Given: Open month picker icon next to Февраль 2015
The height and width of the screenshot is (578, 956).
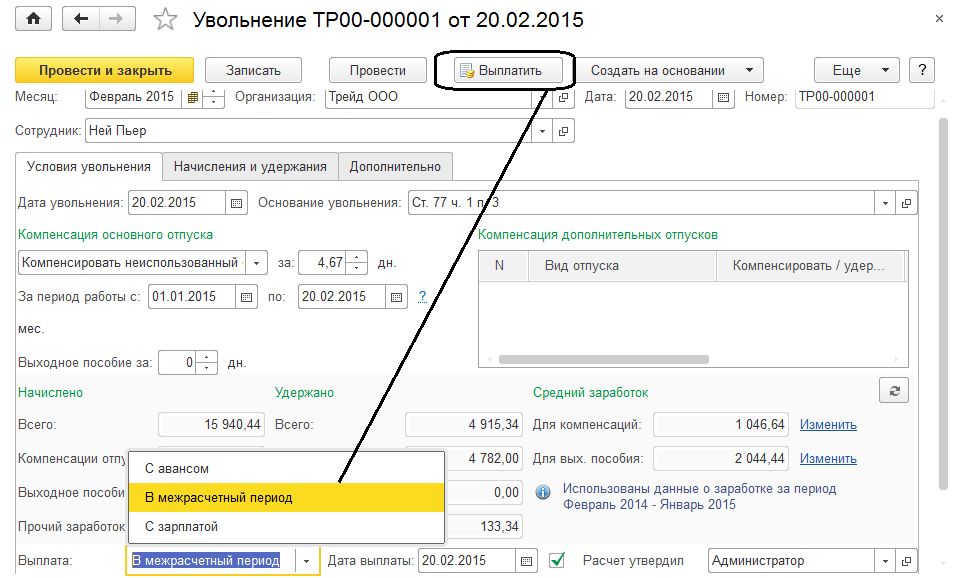Looking at the screenshot, I should (192, 97).
